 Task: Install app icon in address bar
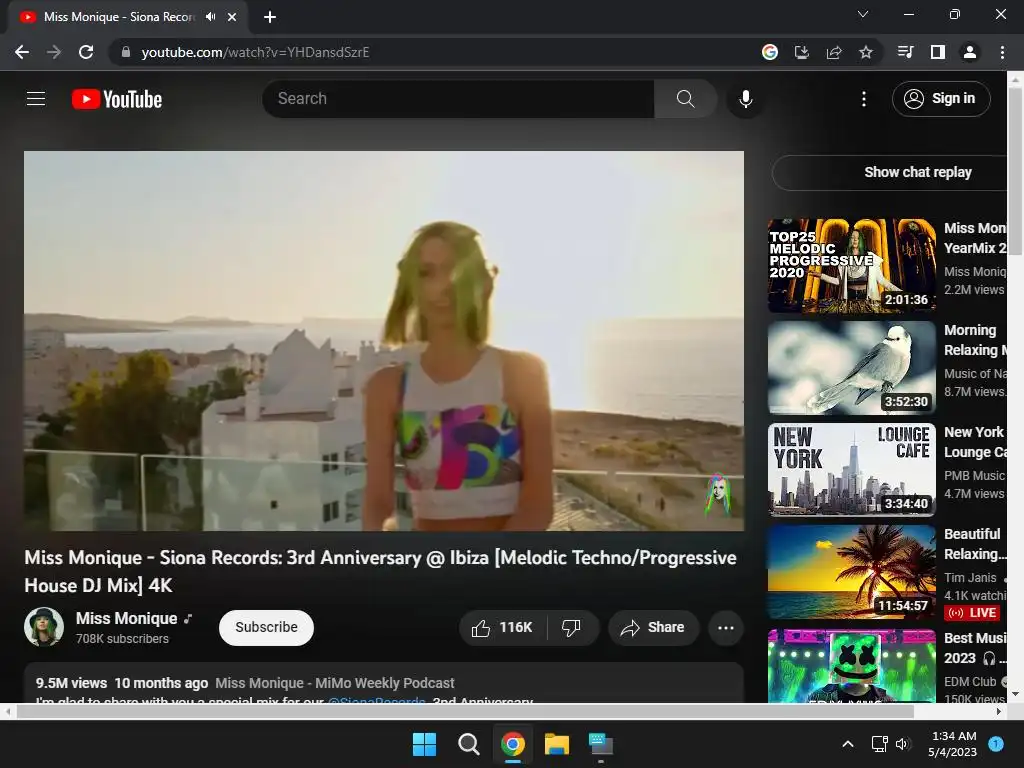(802, 52)
